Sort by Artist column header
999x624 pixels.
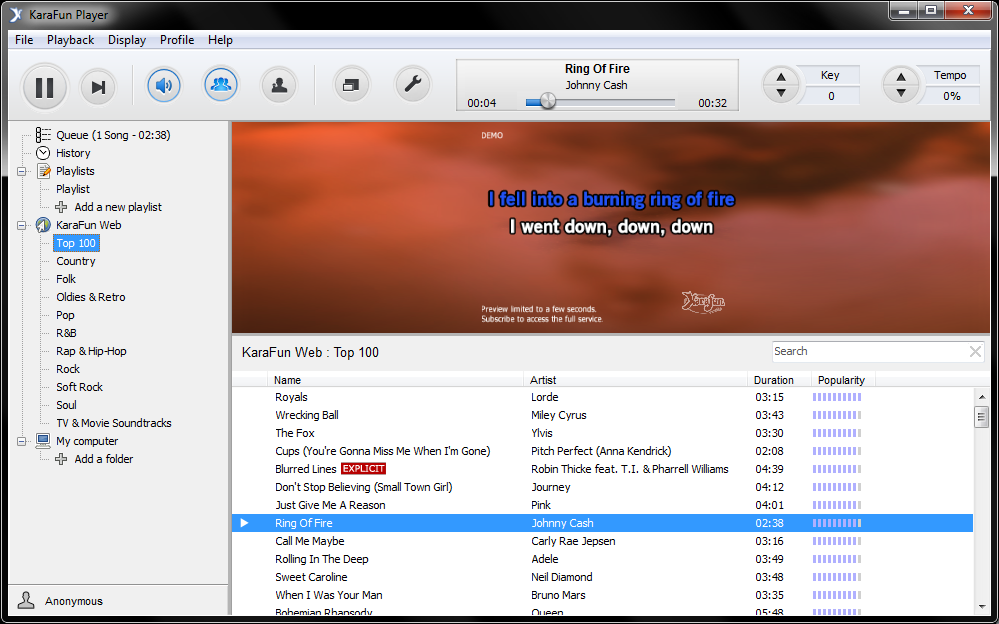pyautogui.click(x=635, y=380)
